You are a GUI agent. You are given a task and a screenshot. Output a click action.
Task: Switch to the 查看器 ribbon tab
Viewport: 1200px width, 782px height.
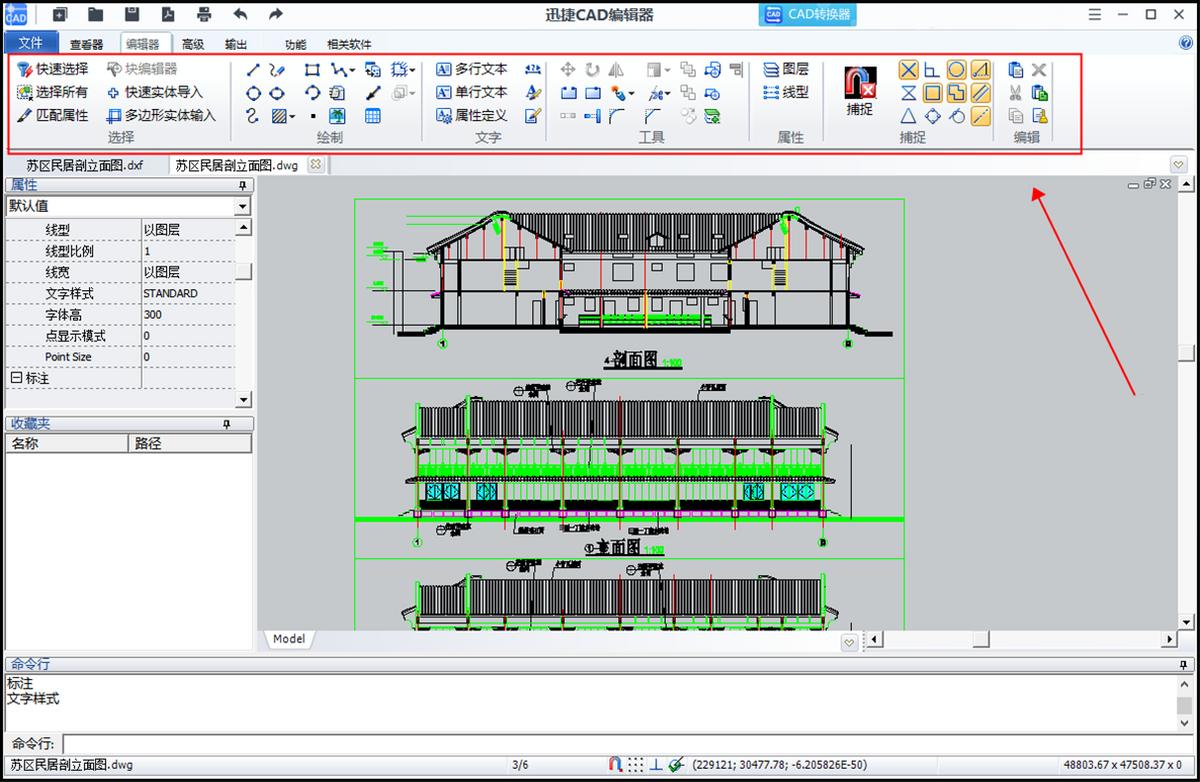pos(86,44)
